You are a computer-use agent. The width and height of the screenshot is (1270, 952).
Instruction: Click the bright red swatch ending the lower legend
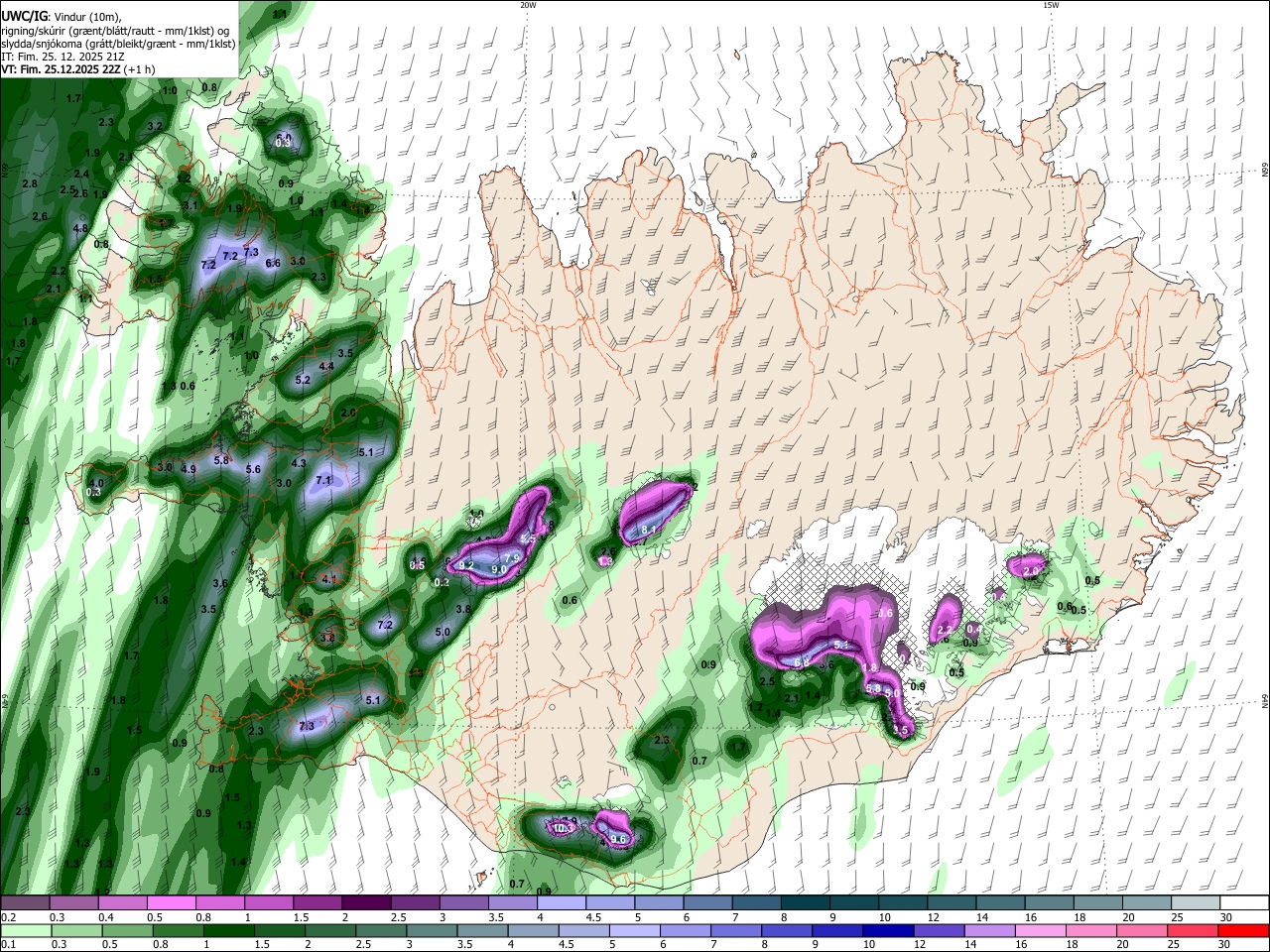pos(1243,930)
